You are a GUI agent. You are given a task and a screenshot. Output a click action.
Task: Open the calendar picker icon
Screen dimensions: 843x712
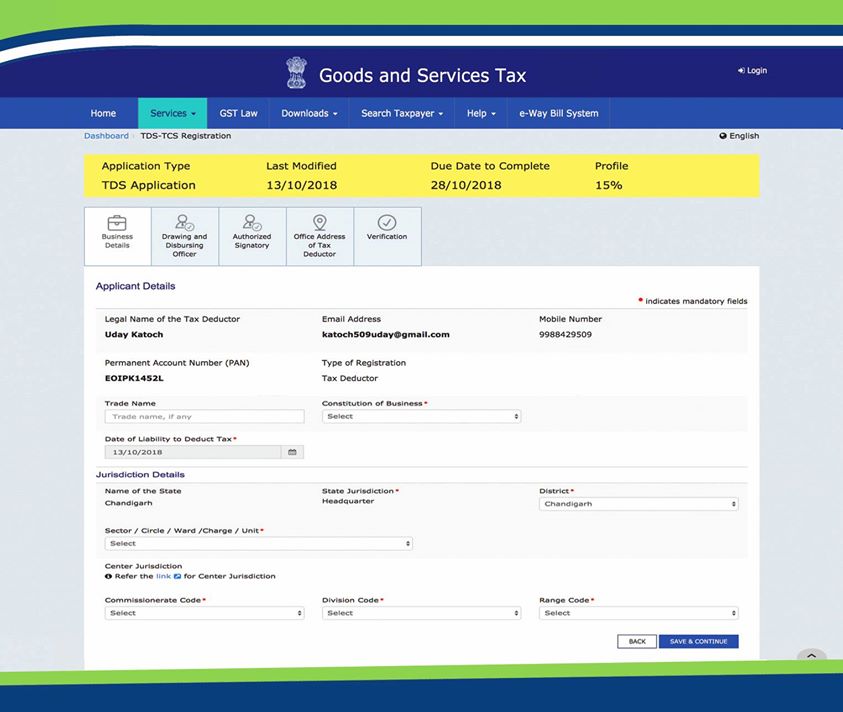[x=292, y=452]
